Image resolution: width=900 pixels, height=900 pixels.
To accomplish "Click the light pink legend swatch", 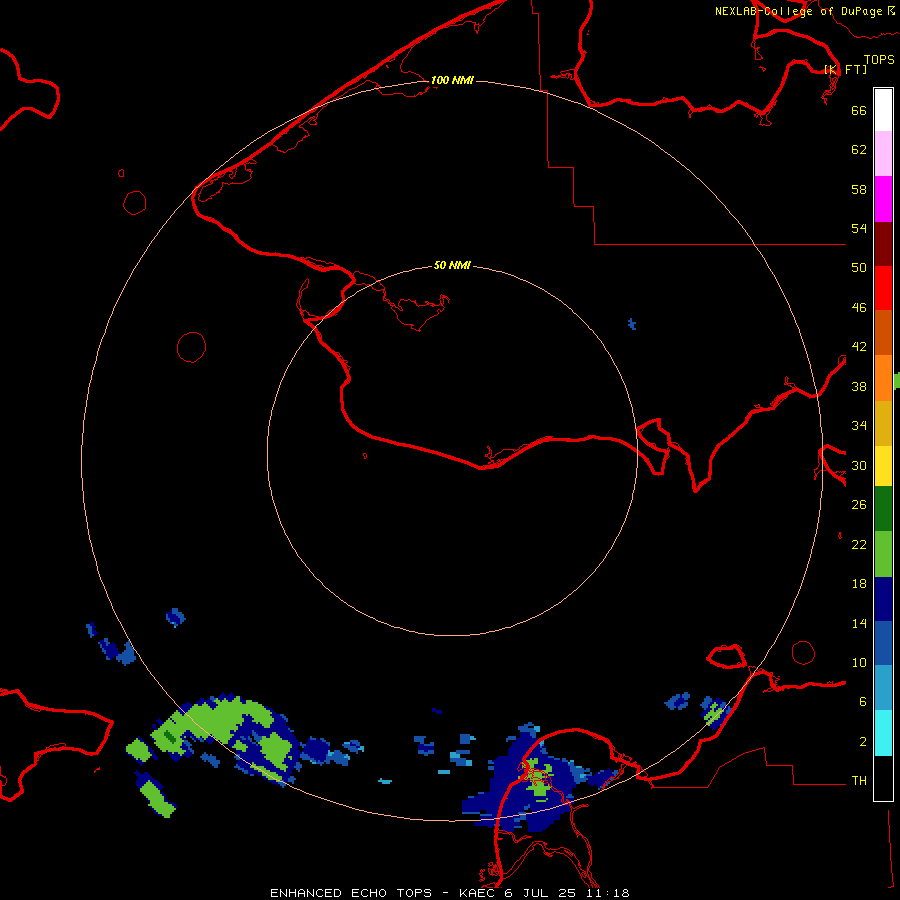I will pyautogui.click(x=883, y=154).
